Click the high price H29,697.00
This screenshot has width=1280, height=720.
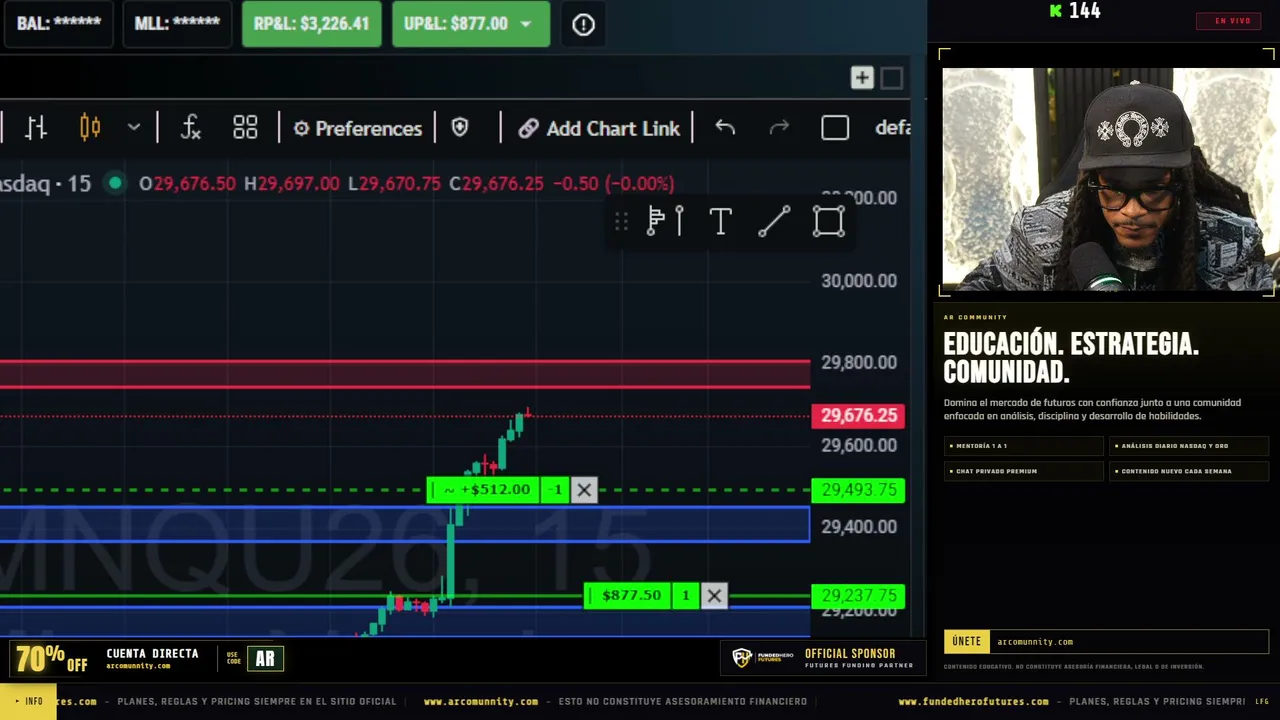point(292,184)
